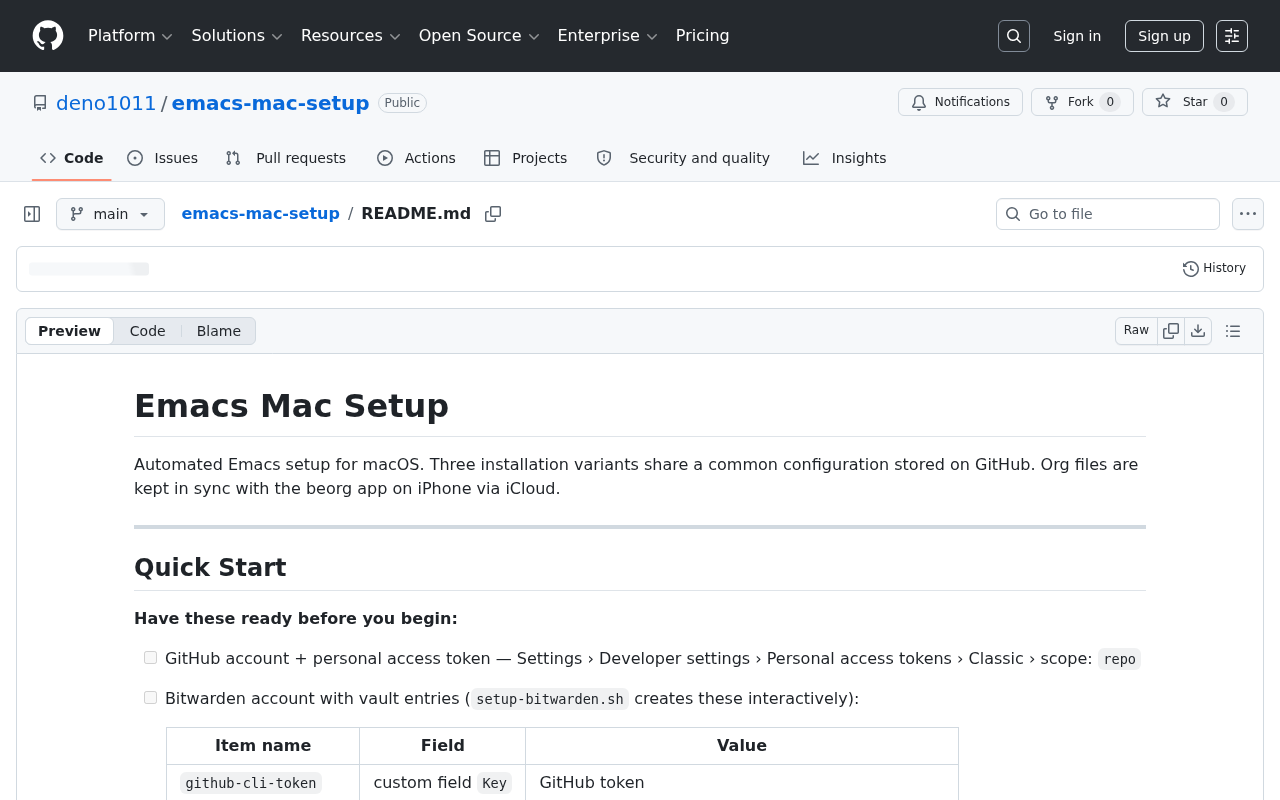Click the Quick Start heading
This screenshot has width=1280, height=800.
210,568
